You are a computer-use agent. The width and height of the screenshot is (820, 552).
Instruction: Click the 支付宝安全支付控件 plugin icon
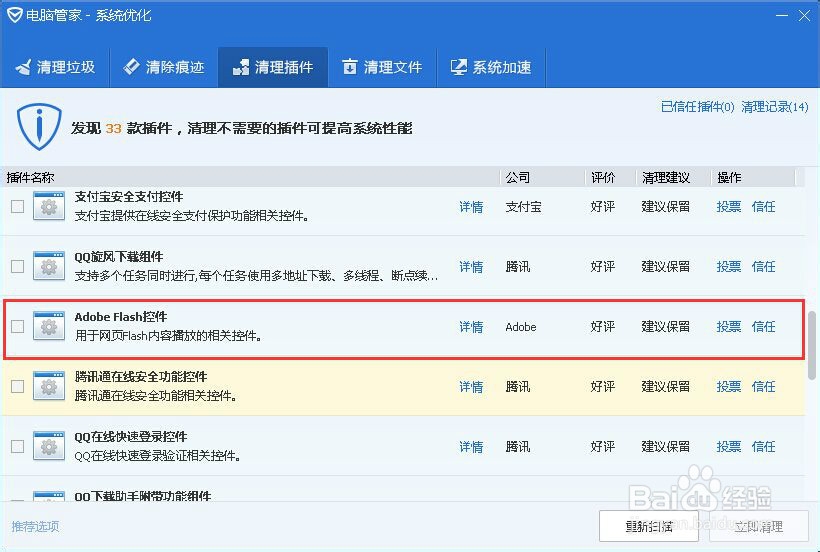coord(49,206)
